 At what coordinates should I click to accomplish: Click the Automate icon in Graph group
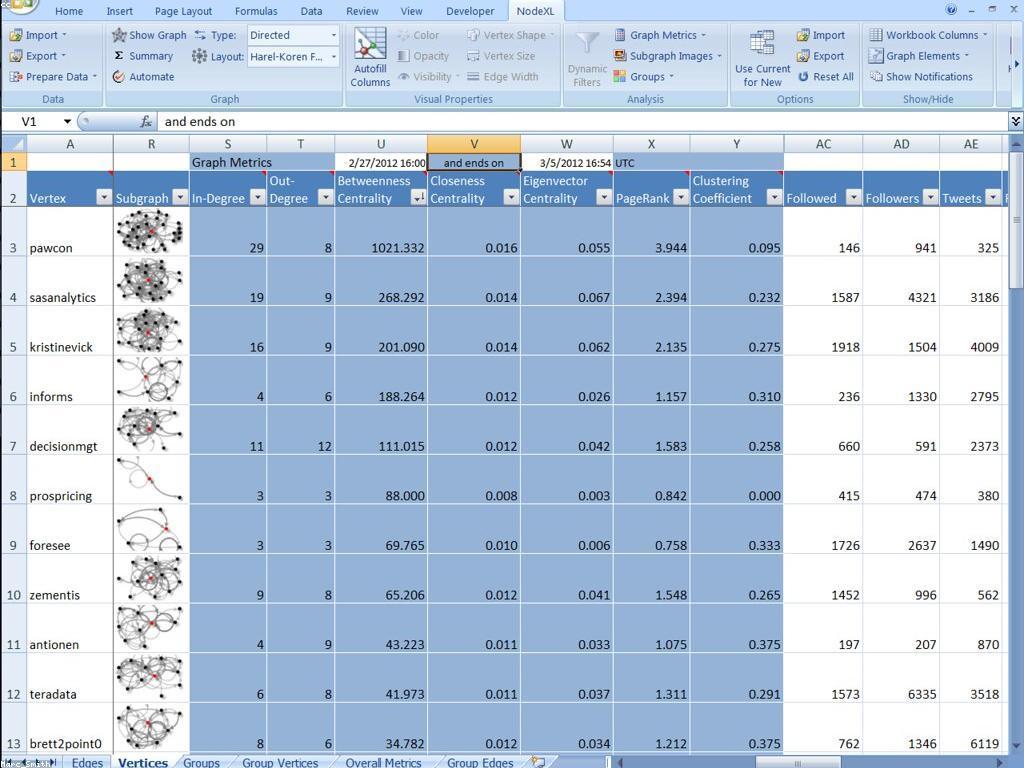[118, 77]
